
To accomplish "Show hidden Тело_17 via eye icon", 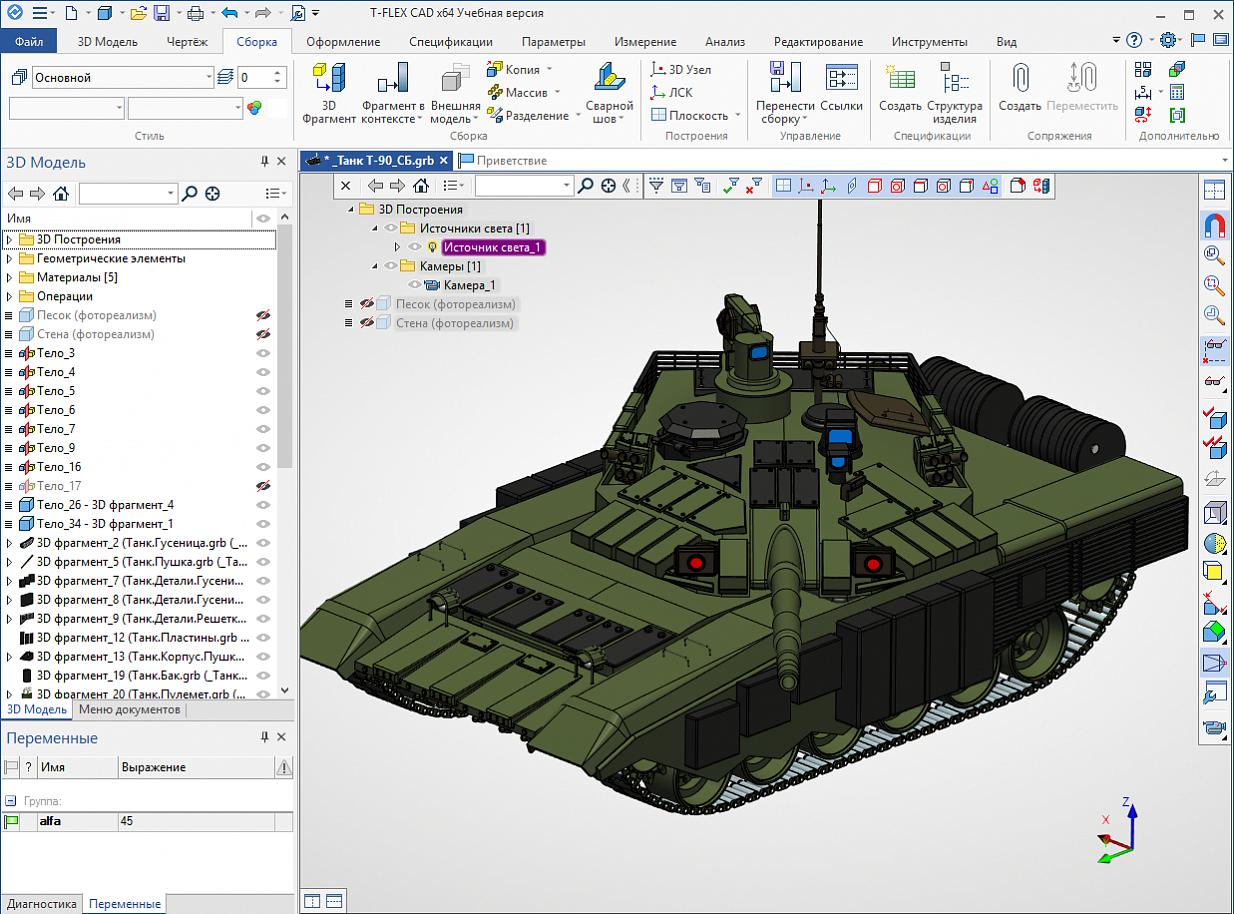I will point(263,486).
